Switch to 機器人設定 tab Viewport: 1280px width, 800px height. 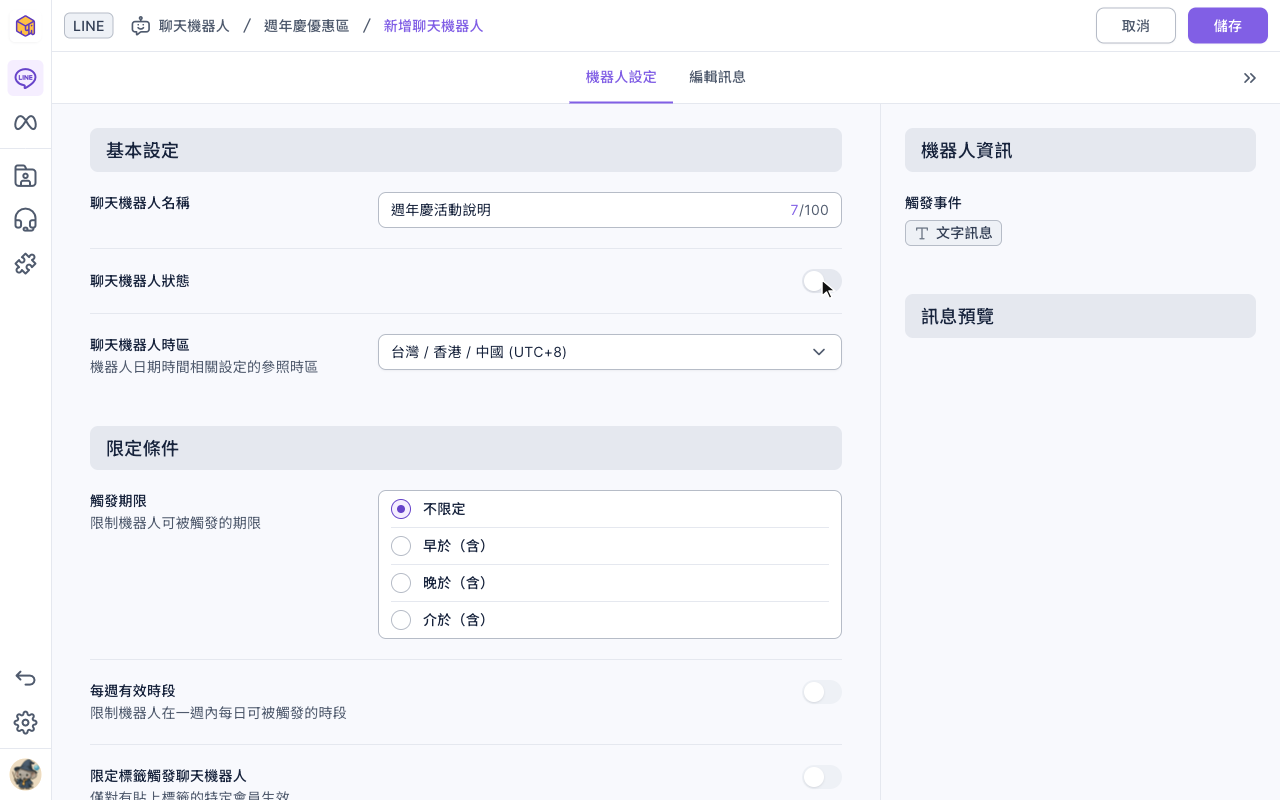[x=621, y=77]
